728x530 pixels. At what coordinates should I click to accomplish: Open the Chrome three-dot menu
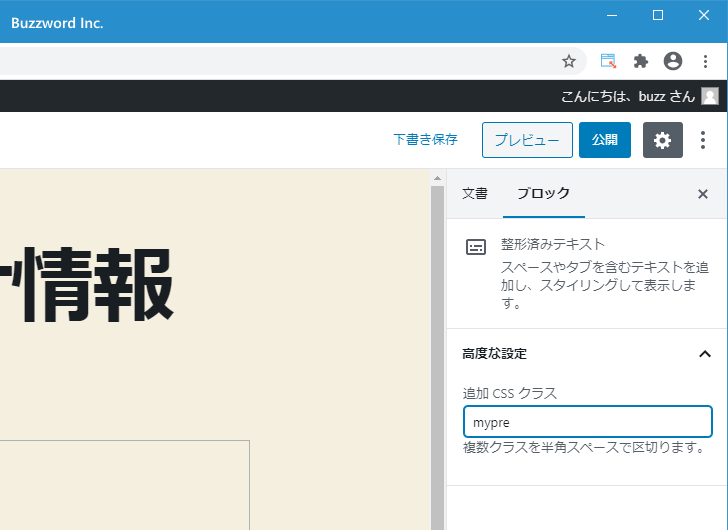[705, 61]
